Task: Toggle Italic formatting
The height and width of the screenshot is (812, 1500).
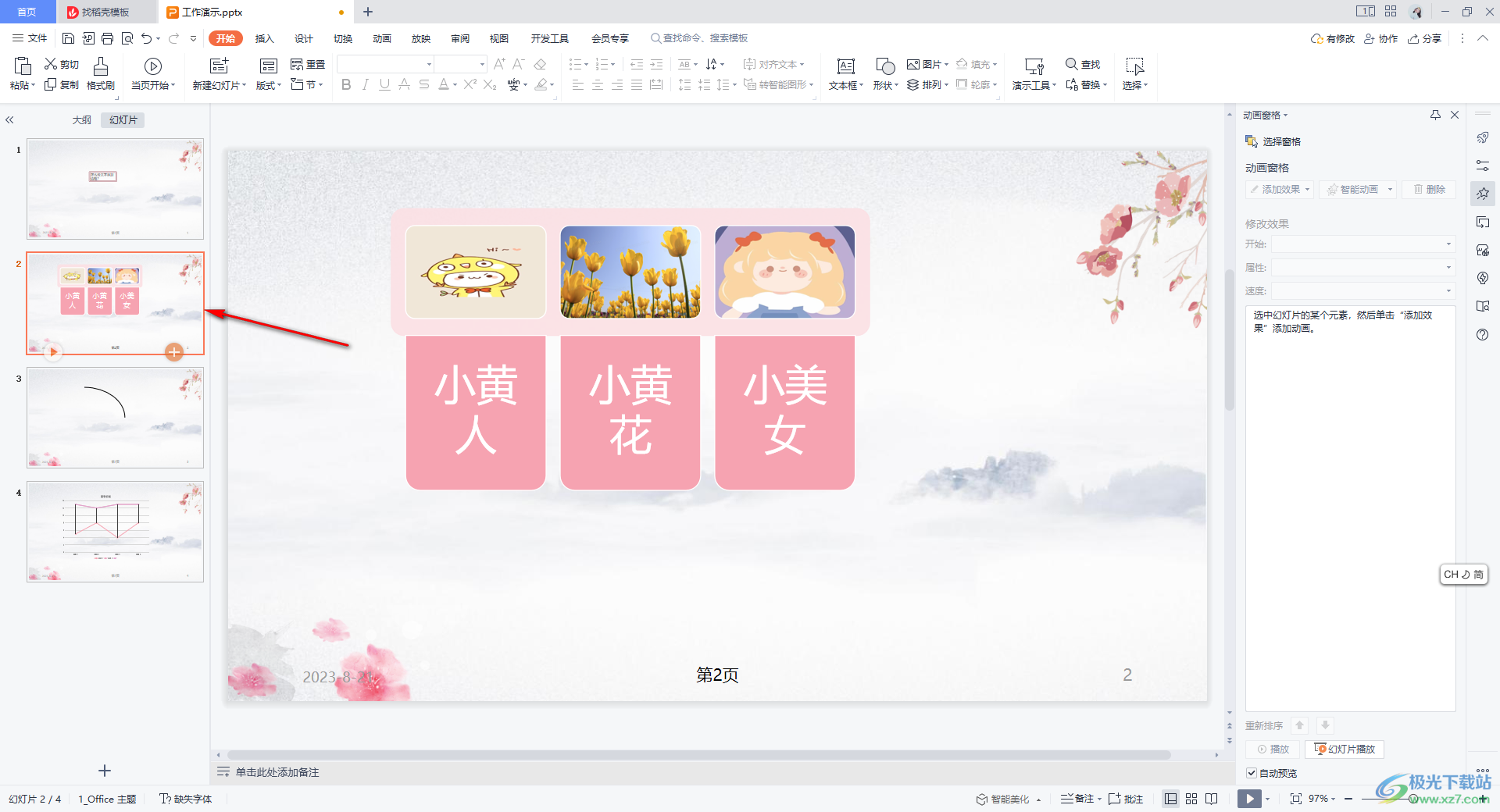Action: [365, 84]
